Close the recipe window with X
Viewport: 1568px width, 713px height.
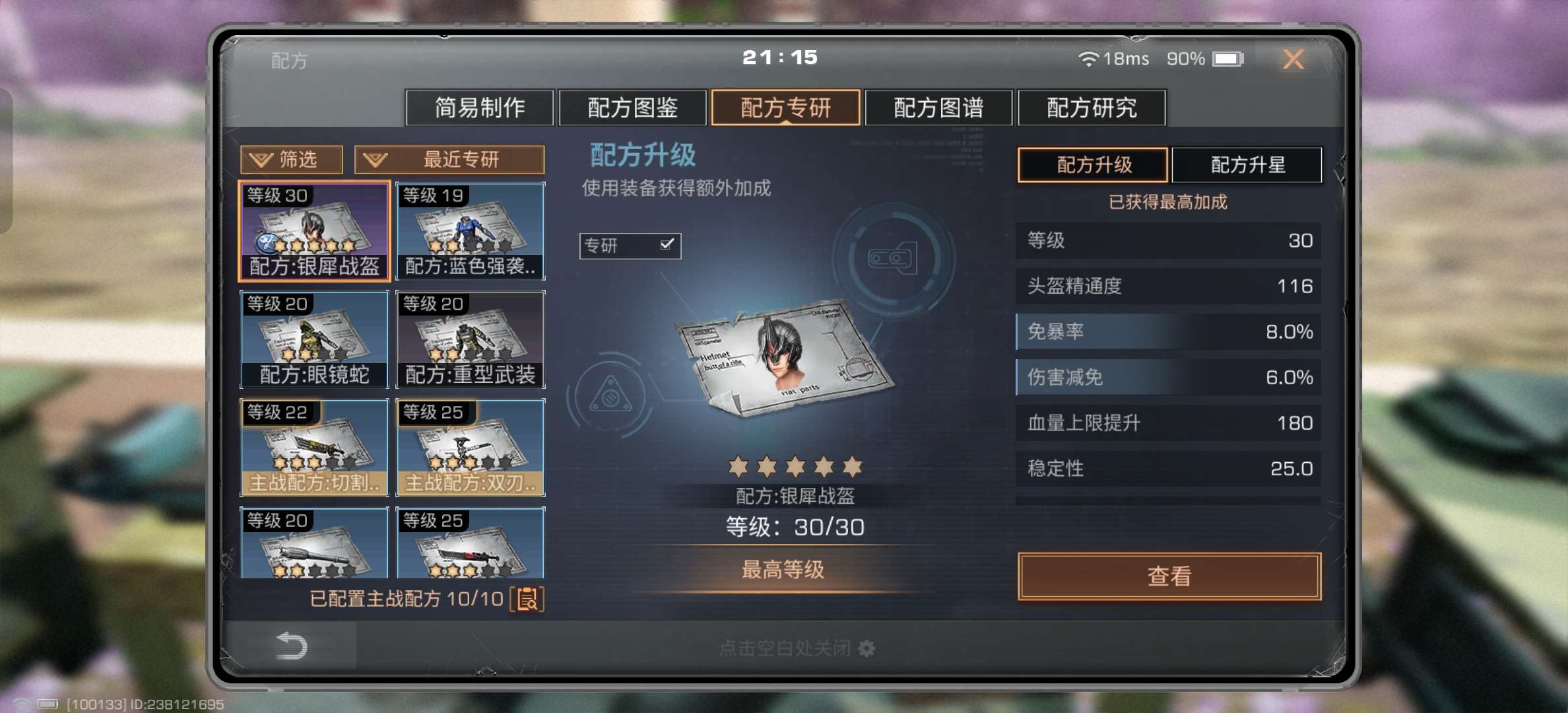pos(1293,59)
